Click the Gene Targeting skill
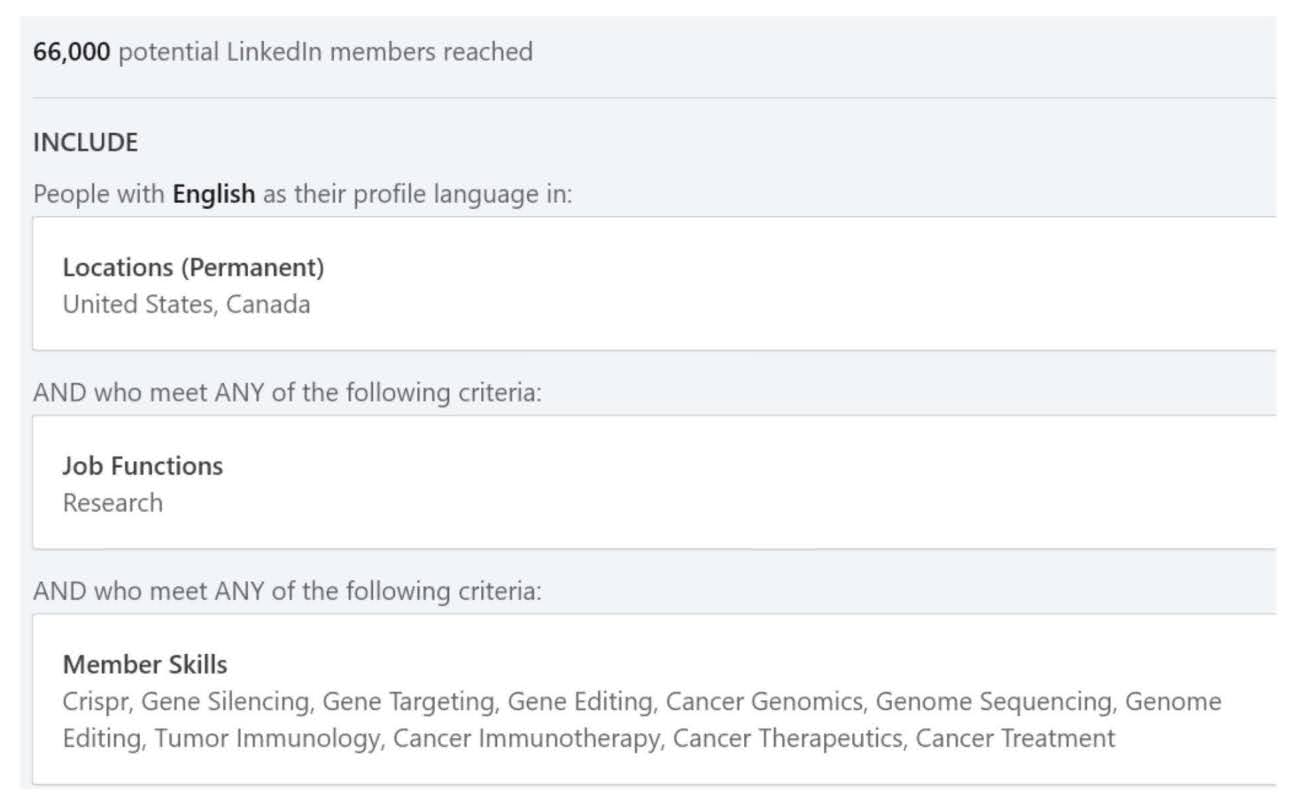This screenshot has height=811, width=1298. 408,702
